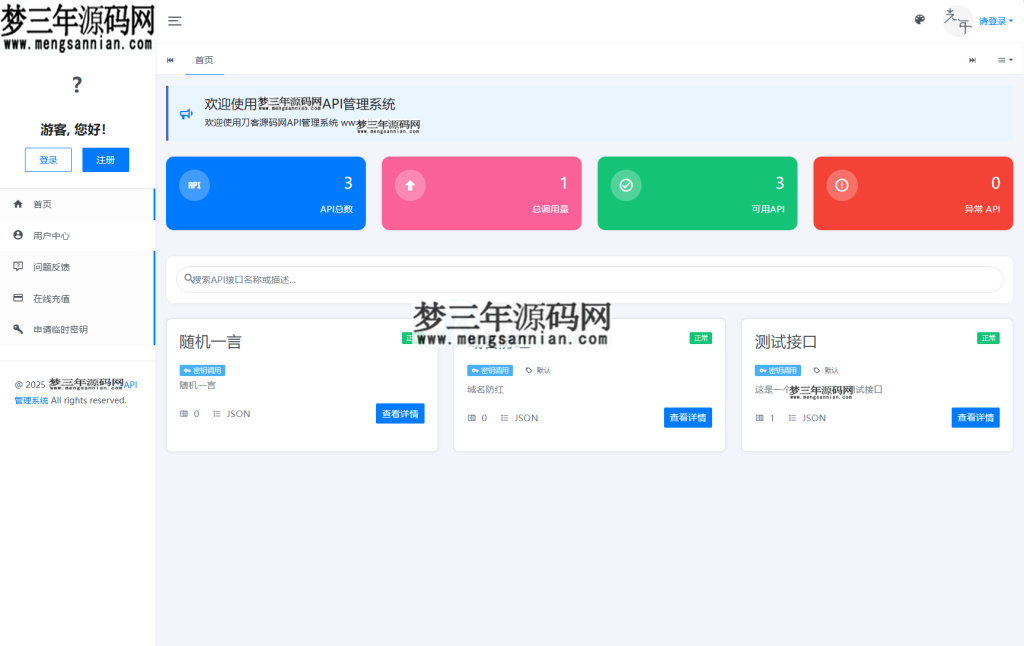View details of 测试接口 API
The height and width of the screenshot is (646, 1024).
coord(976,418)
